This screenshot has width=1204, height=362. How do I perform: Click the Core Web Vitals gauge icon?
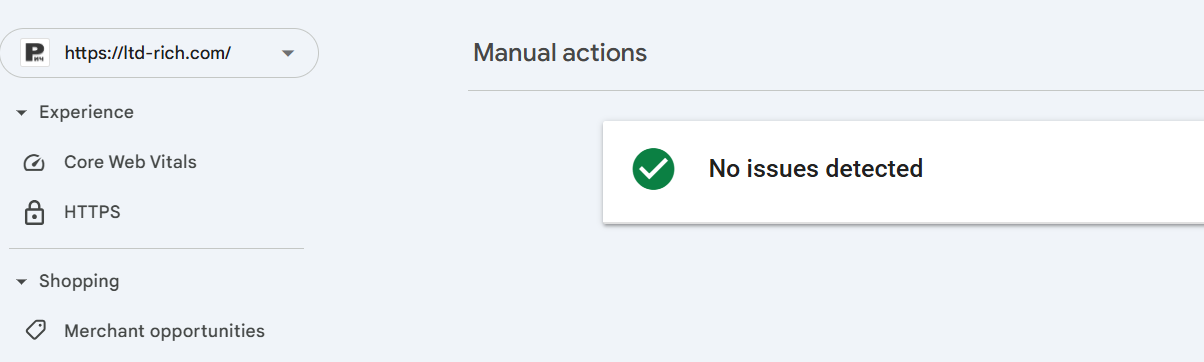(35, 162)
